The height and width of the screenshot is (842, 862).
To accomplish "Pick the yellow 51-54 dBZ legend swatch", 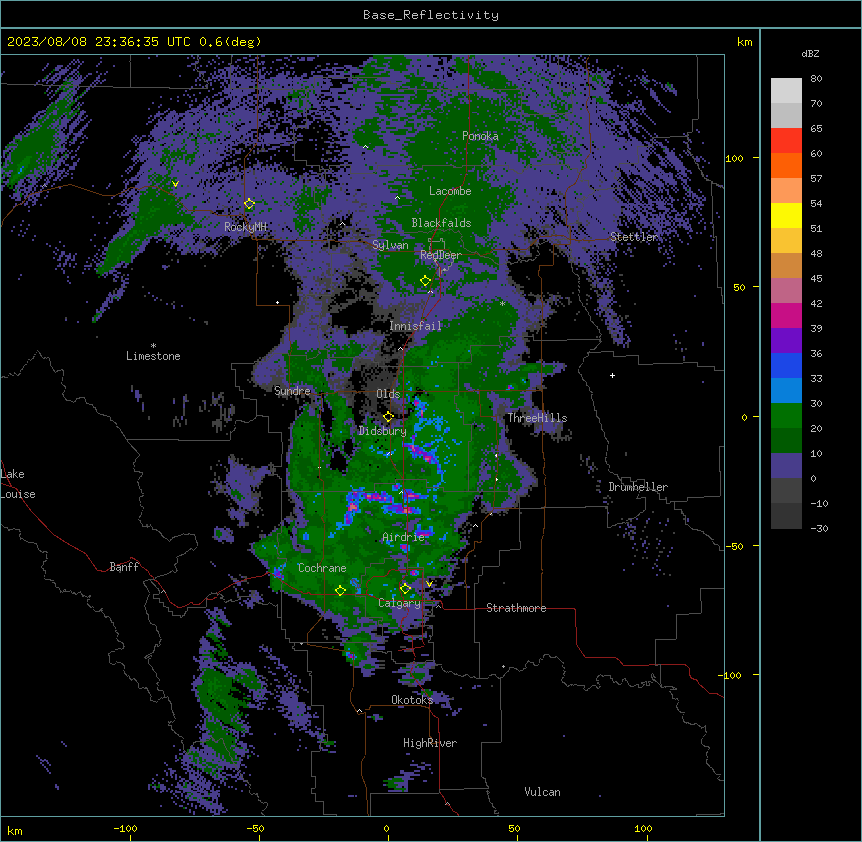I will (786, 216).
